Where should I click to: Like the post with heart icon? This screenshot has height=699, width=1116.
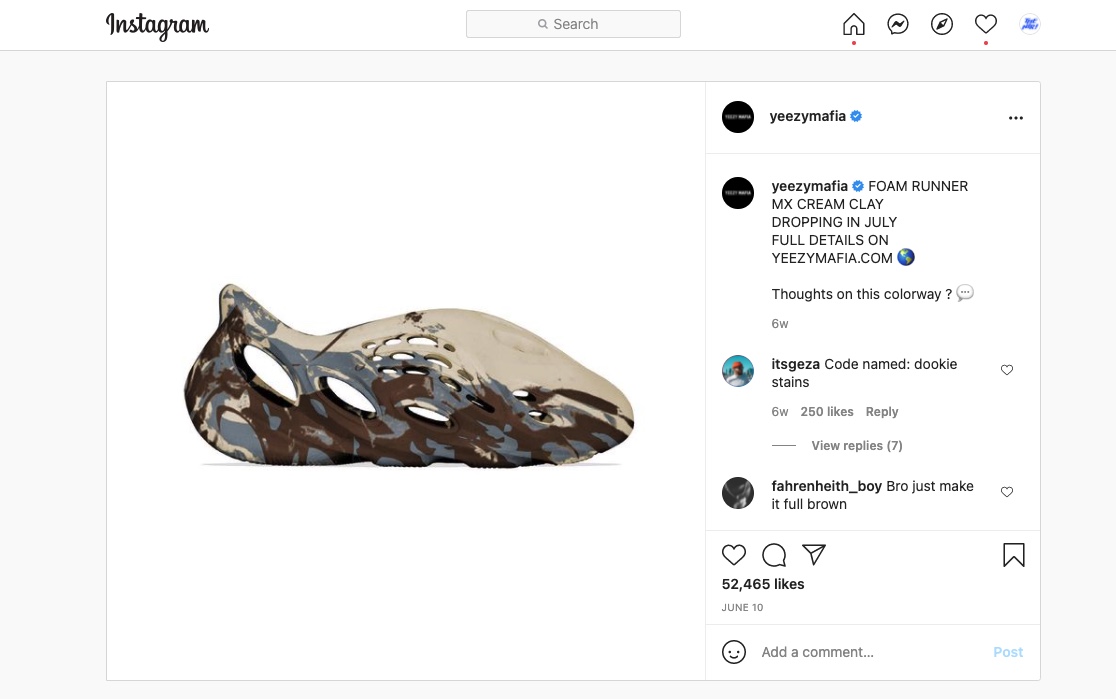click(x=734, y=555)
